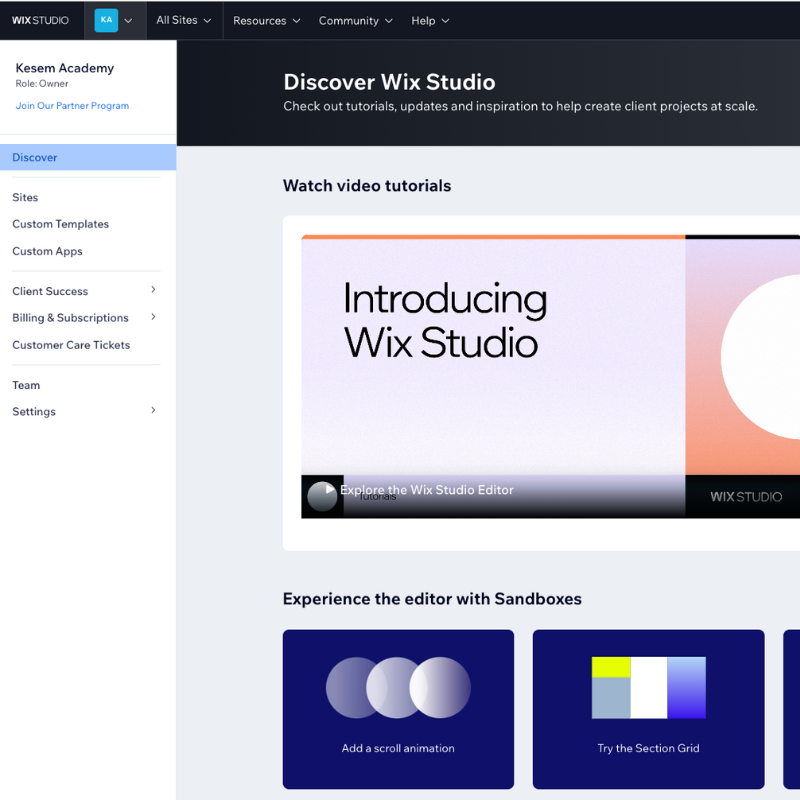Click the KA account avatar badge
Image resolution: width=800 pixels, height=800 pixels.
point(106,20)
